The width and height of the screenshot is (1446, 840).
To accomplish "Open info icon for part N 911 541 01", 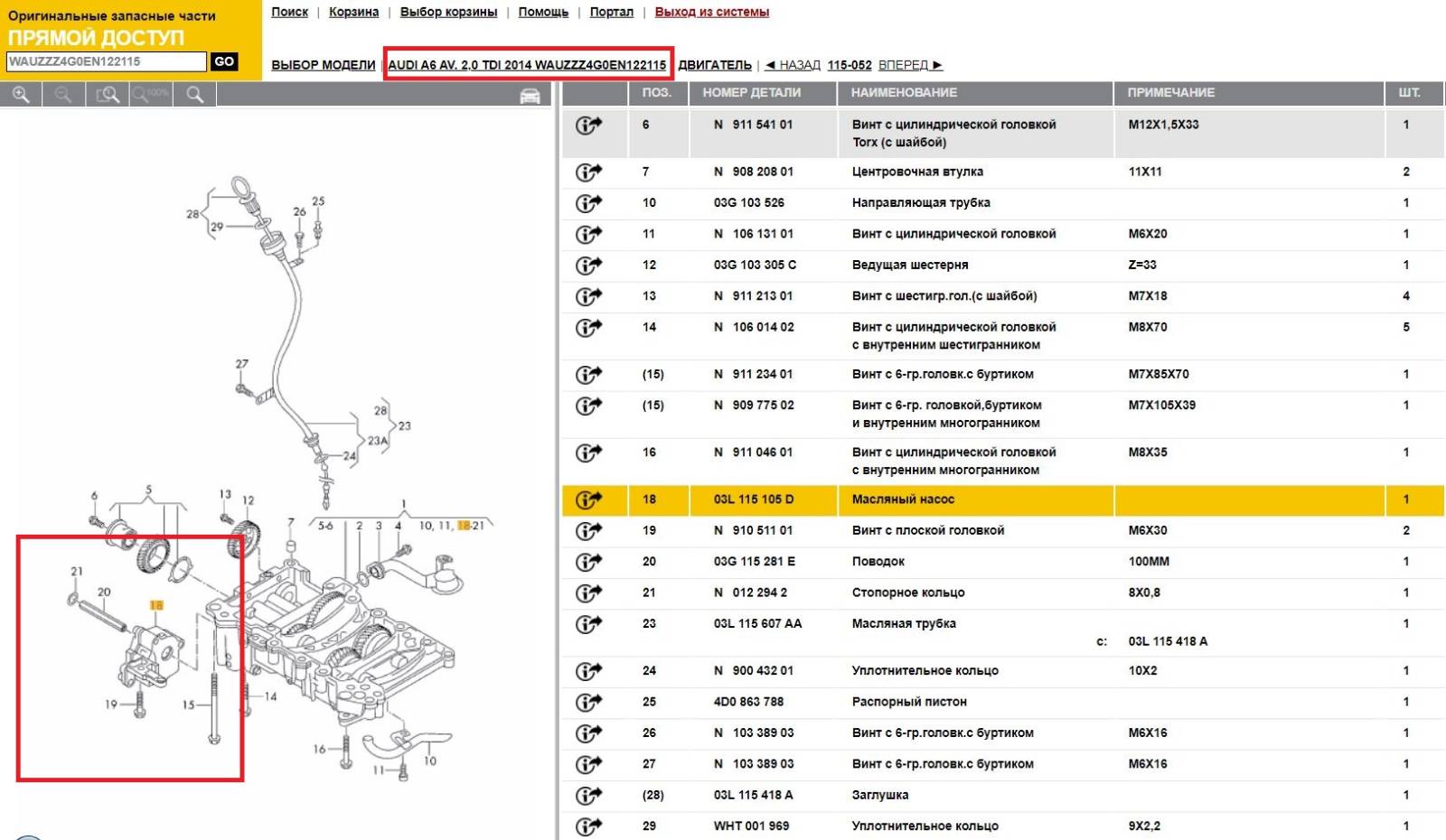I will click(588, 125).
